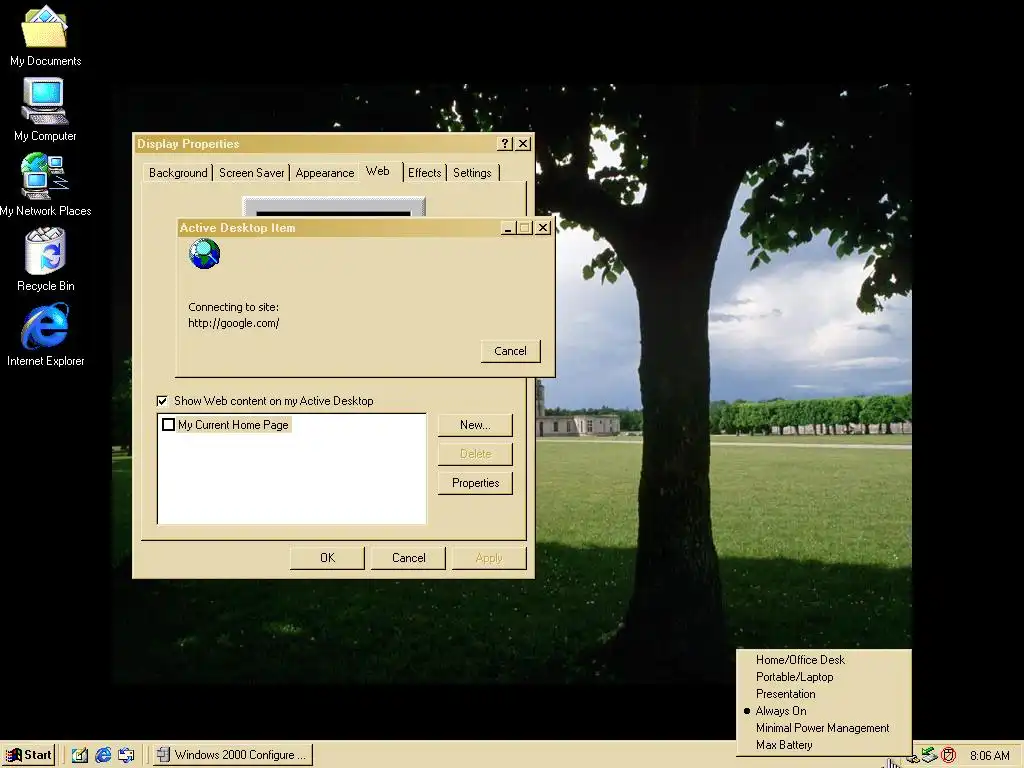The width and height of the screenshot is (1024, 768).
Task: Click OK in Display Properties
Action: click(327, 558)
